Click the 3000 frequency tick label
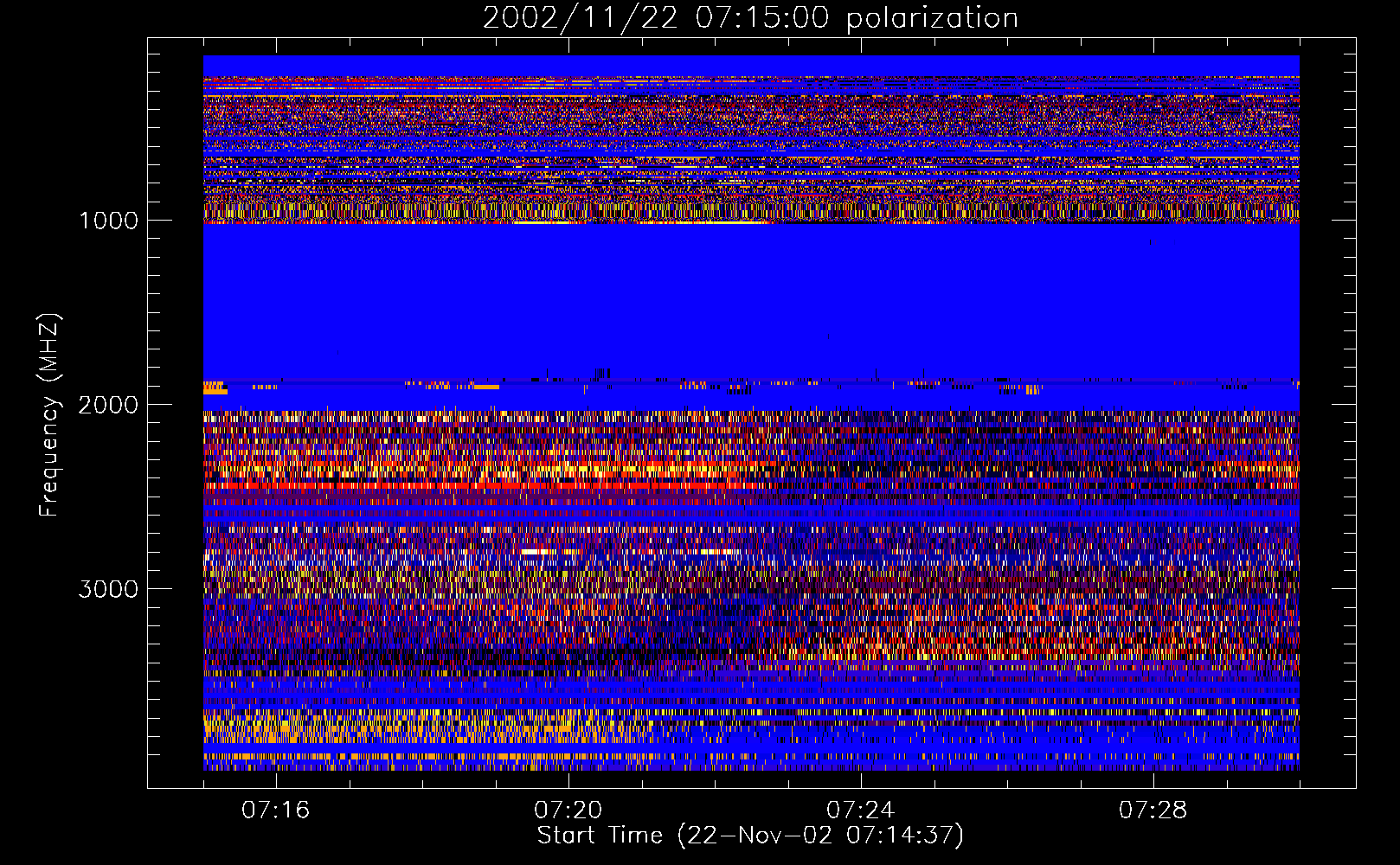Viewport: 1400px width, 865px height. pyautogui.click(x=108, y=589)
